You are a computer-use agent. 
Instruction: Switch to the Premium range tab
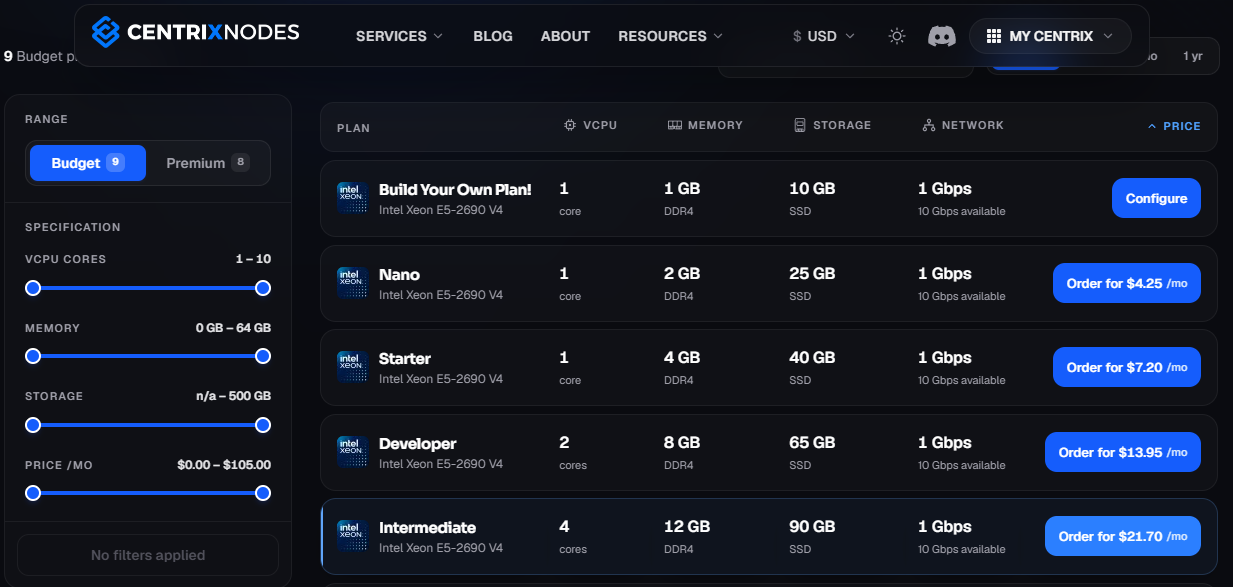coord(207,163)
